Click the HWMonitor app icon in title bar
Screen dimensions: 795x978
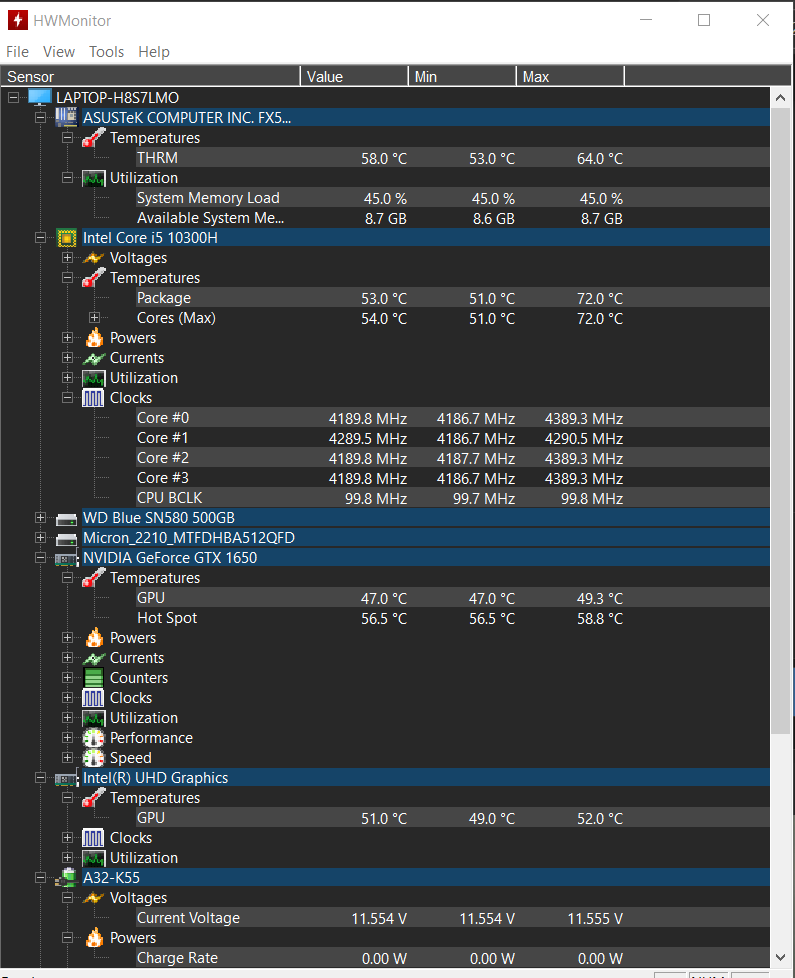point(17,20)
